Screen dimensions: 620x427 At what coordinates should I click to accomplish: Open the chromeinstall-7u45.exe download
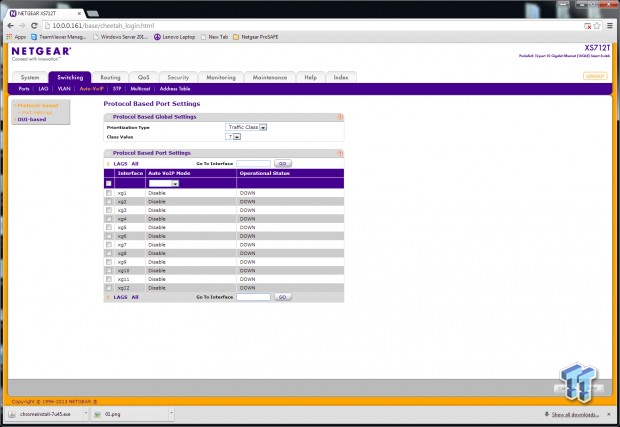pos(45,414)
